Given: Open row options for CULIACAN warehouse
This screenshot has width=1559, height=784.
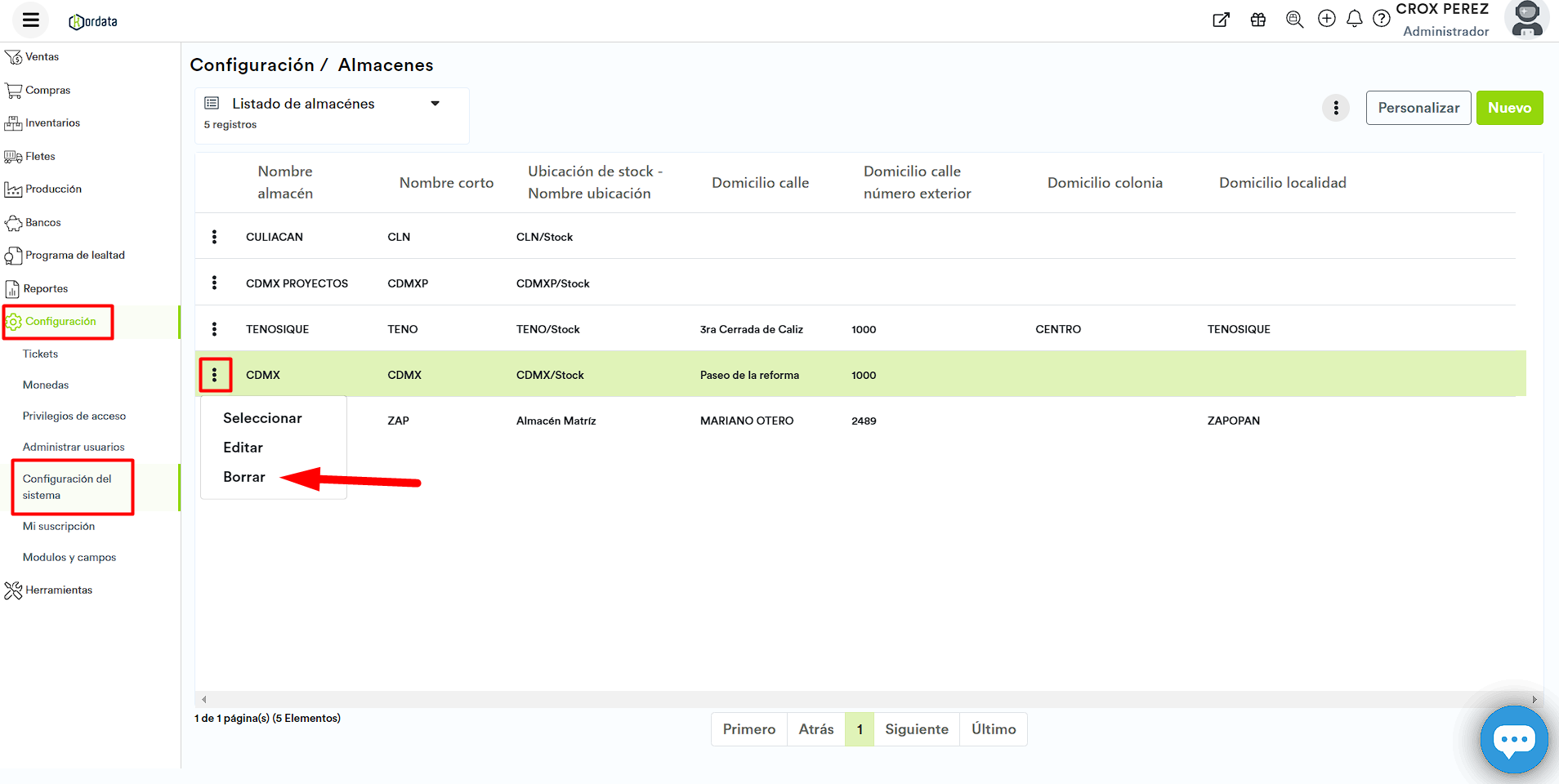Looking at the screenshot, I should (215, 237).
